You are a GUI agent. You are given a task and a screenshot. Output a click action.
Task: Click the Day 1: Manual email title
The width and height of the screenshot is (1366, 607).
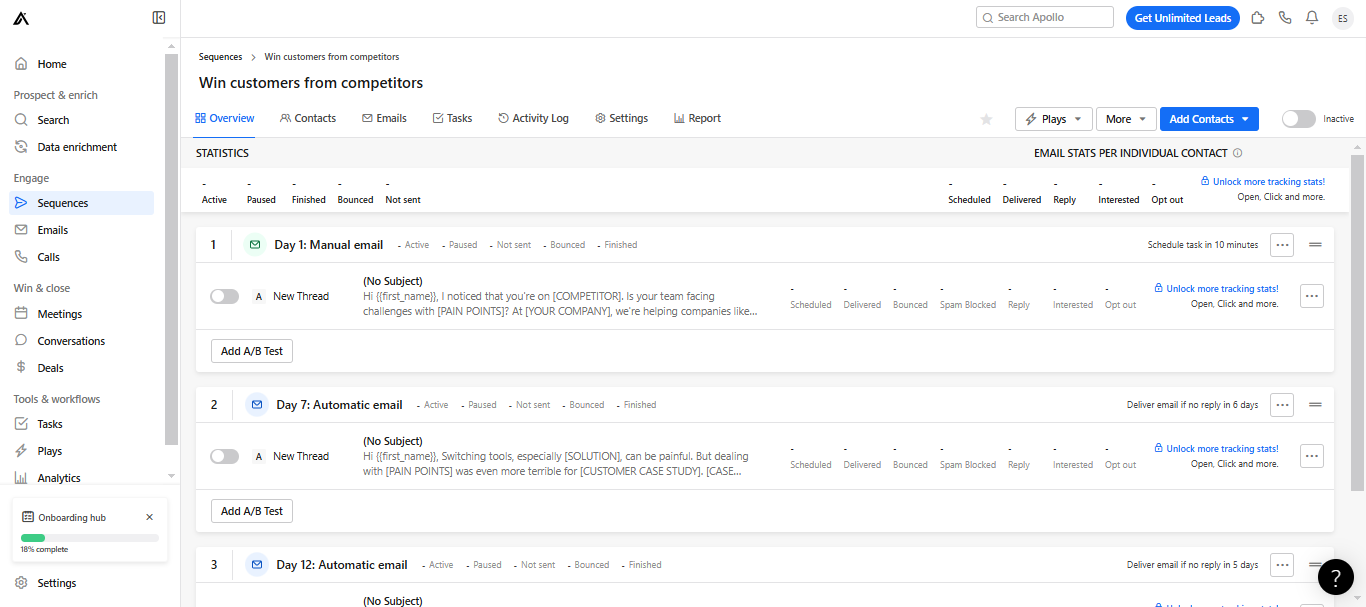[x=329, y=245]
